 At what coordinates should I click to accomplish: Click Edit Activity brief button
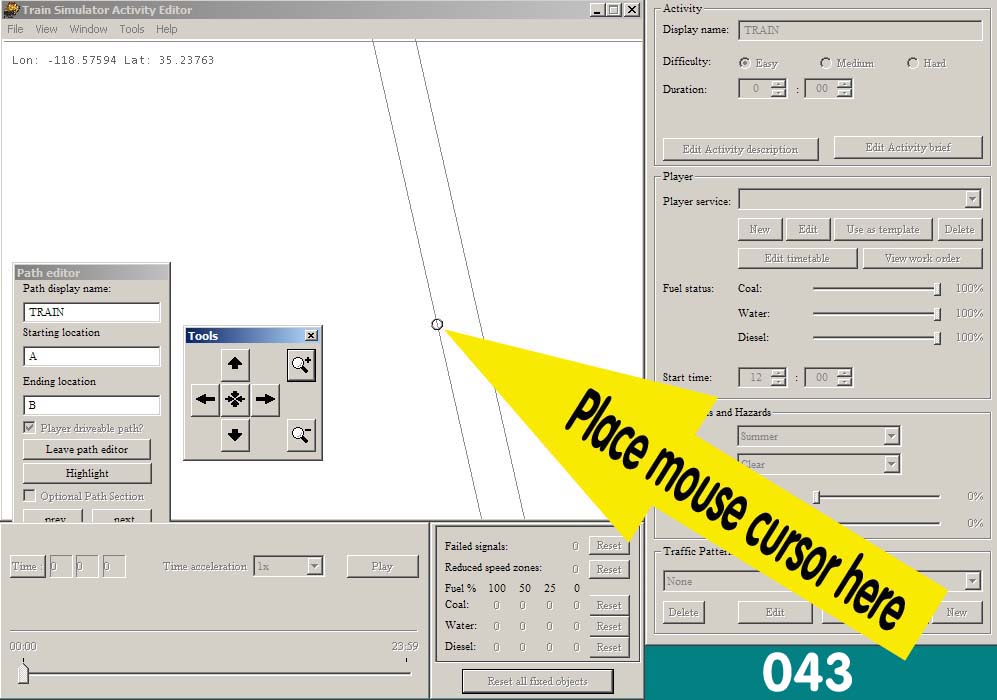click(x=908, y=148)
